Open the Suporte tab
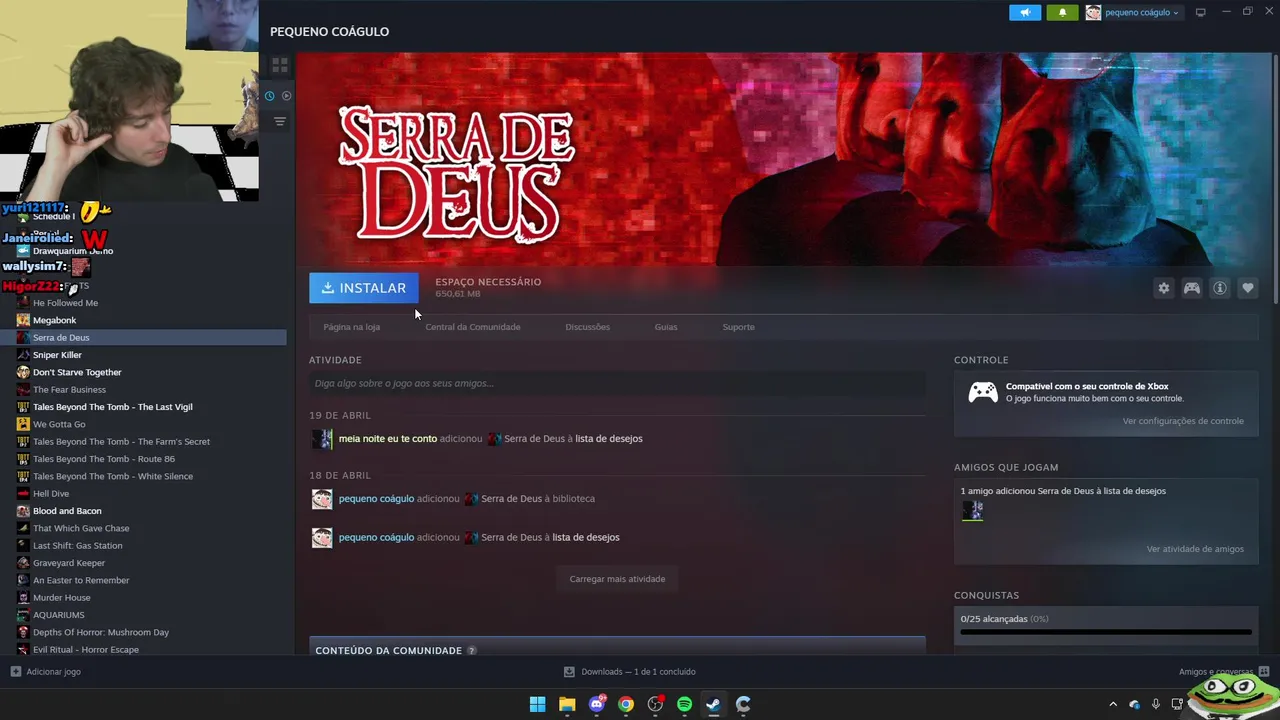 click(x=739, y=327)
